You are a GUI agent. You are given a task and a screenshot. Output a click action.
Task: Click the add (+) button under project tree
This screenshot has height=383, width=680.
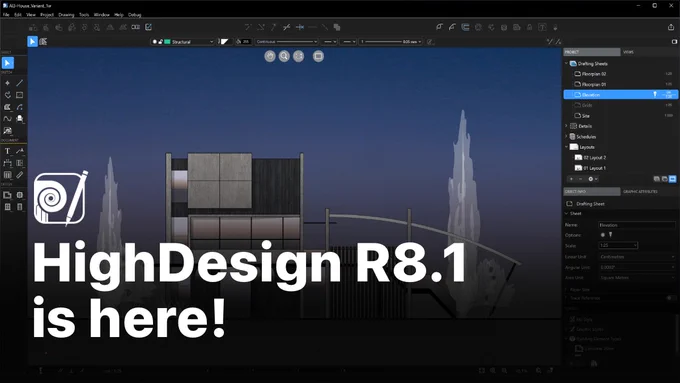(571, 179)
